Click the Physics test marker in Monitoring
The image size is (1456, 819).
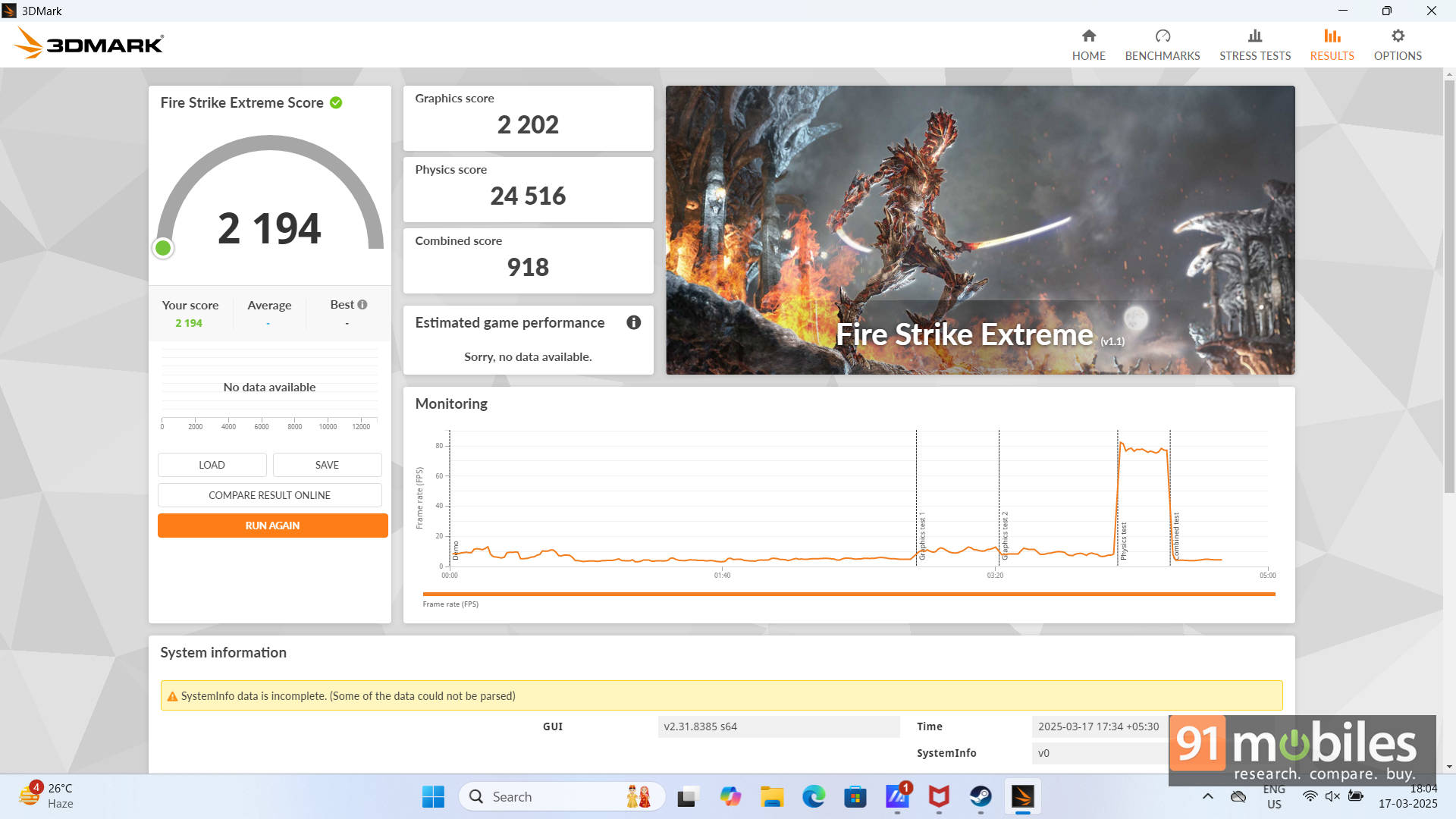(x=1123, y=541)
